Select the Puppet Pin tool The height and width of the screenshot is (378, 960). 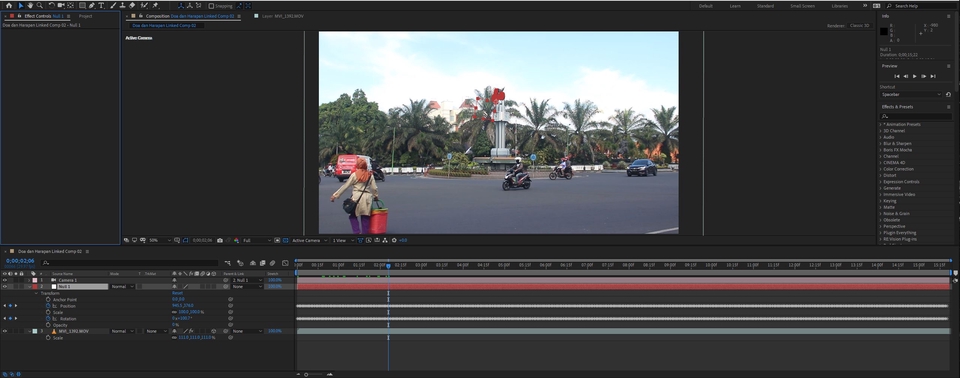pos(156,6)
